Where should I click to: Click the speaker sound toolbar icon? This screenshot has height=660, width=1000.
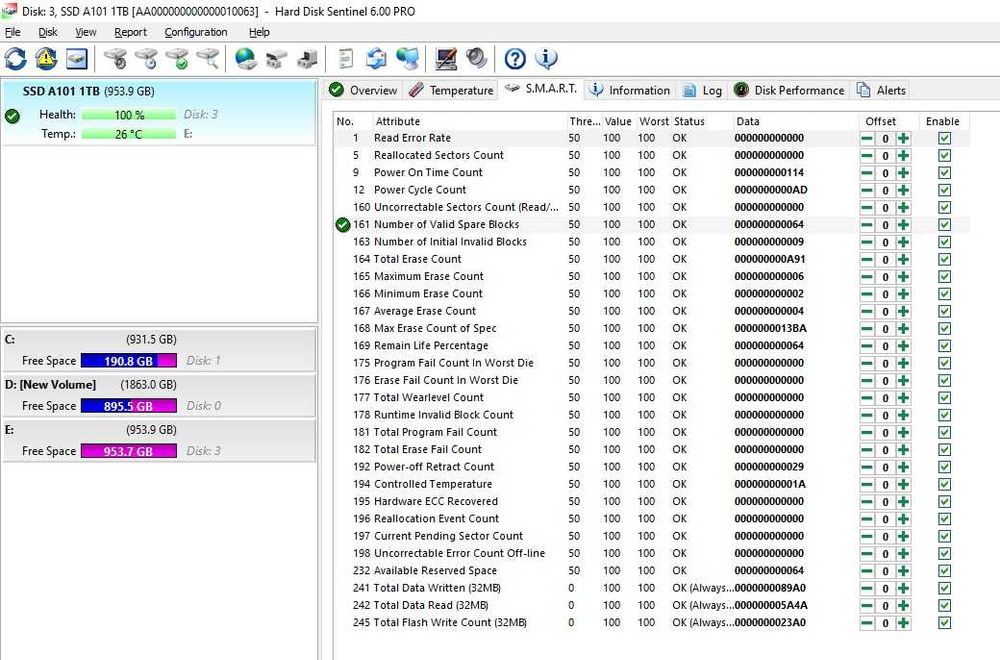[x=476, y=59]
